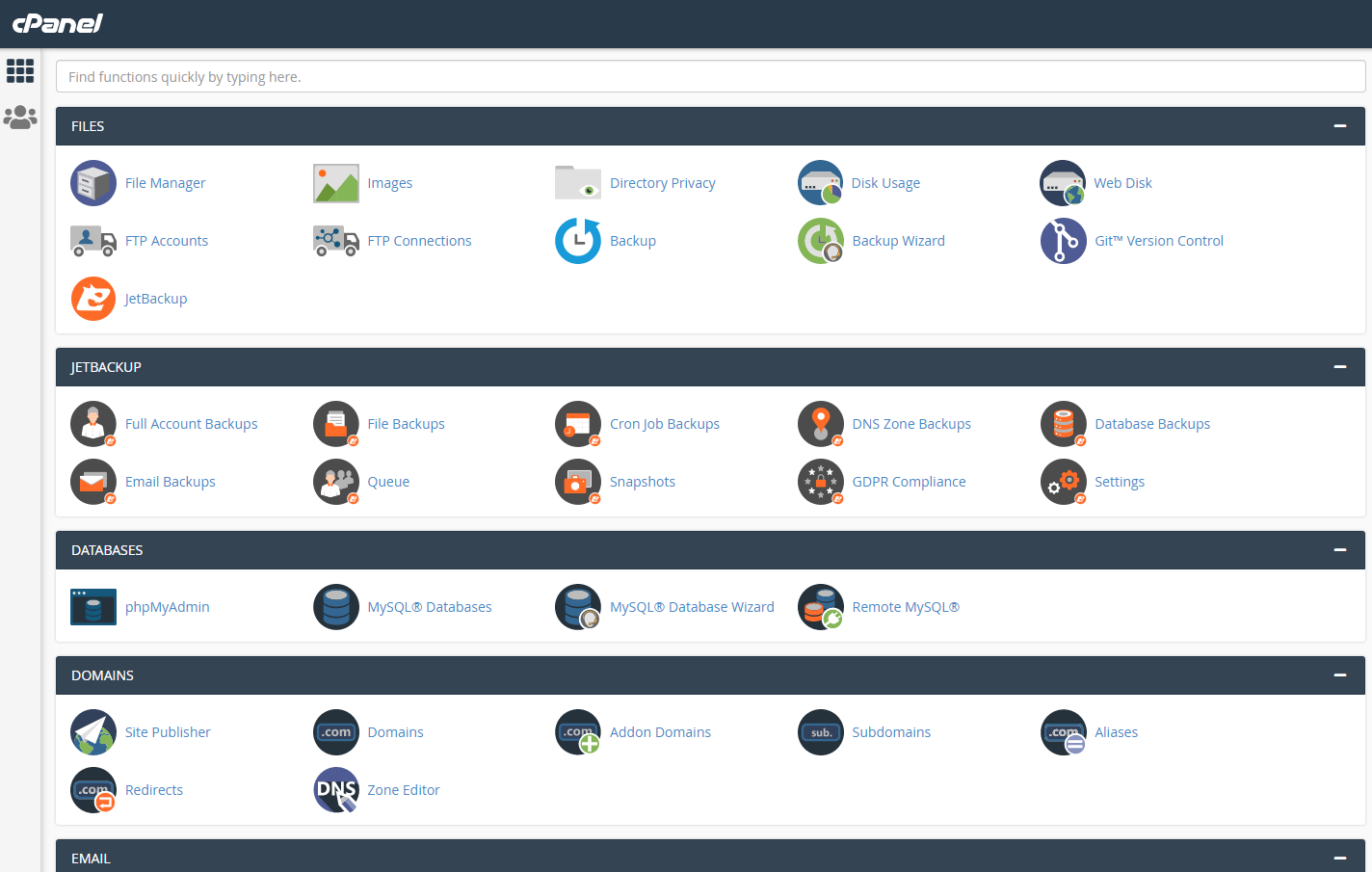
Task: Collapse the Files section
Action: [x=1339, y=126]
